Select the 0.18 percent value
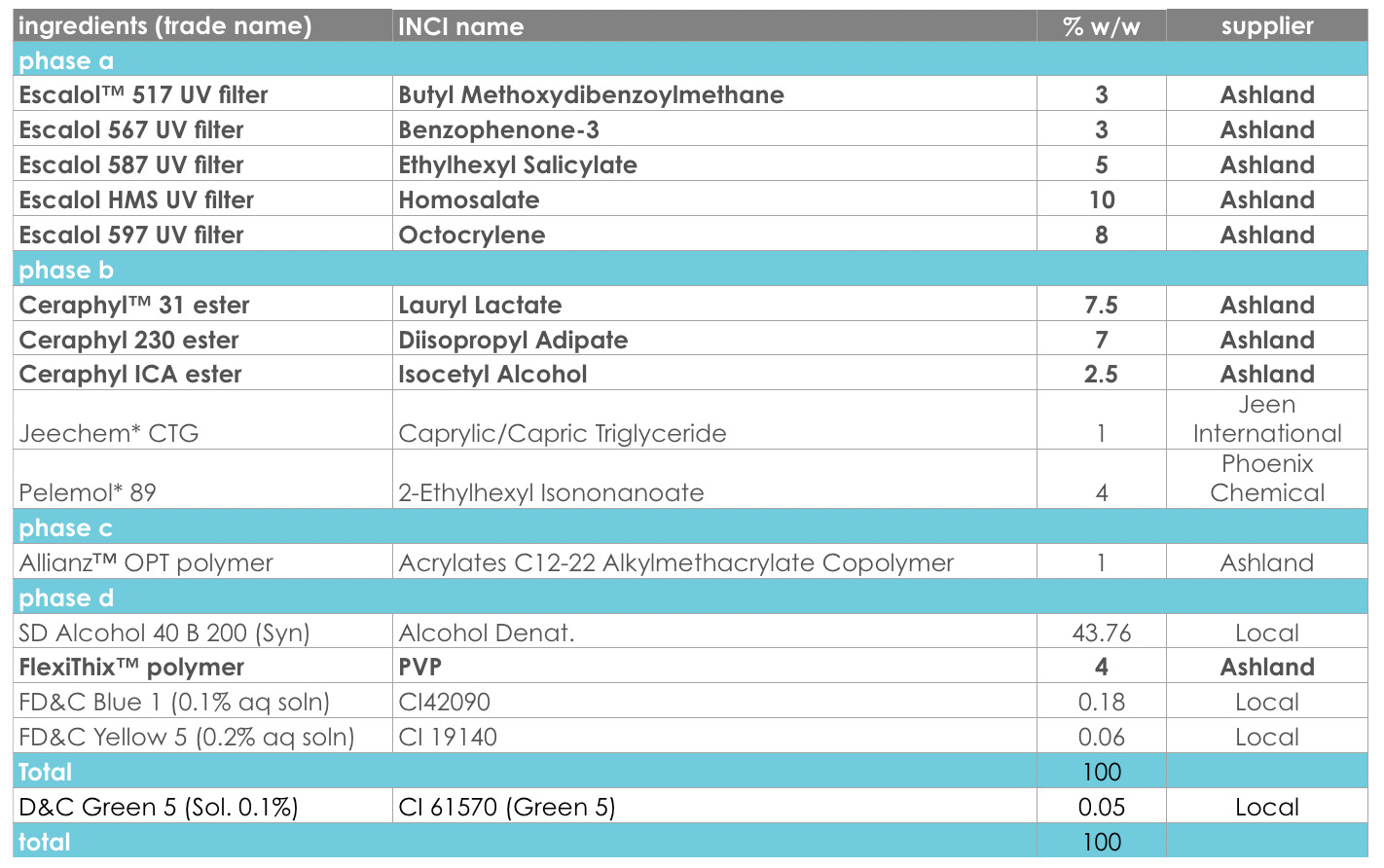This screenshot has width=1384, height=868. tap(1102, 702)
